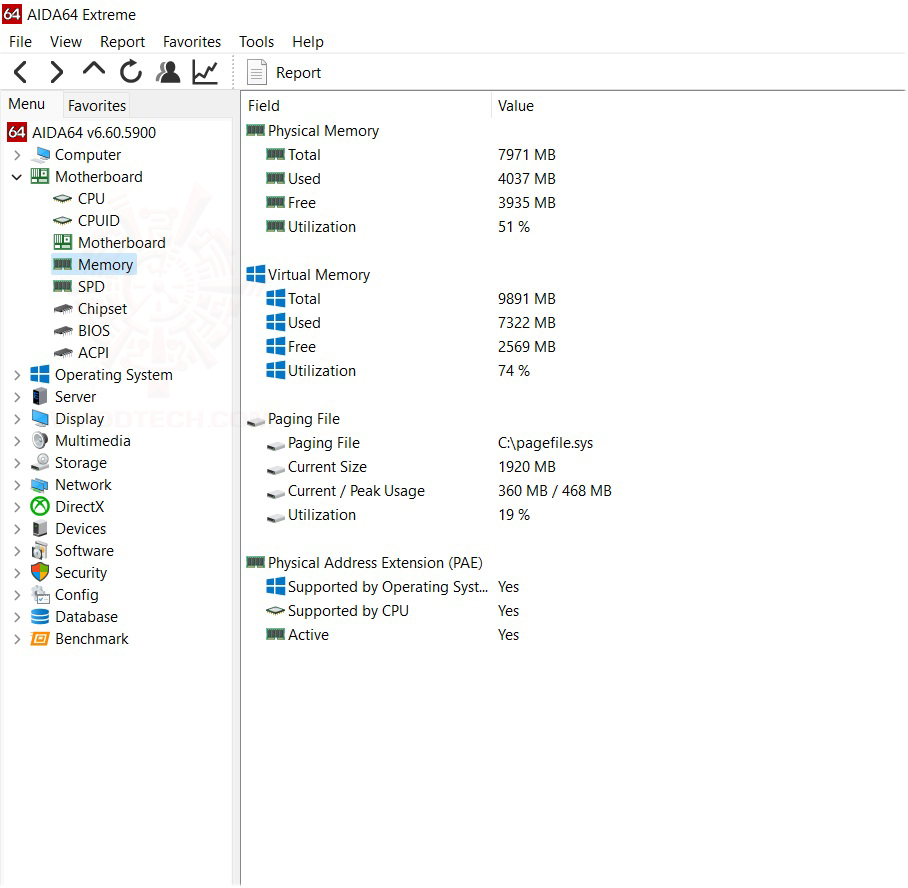Select the Supported by CPU row
Screen dimensions: 908x888
[348, 611]
